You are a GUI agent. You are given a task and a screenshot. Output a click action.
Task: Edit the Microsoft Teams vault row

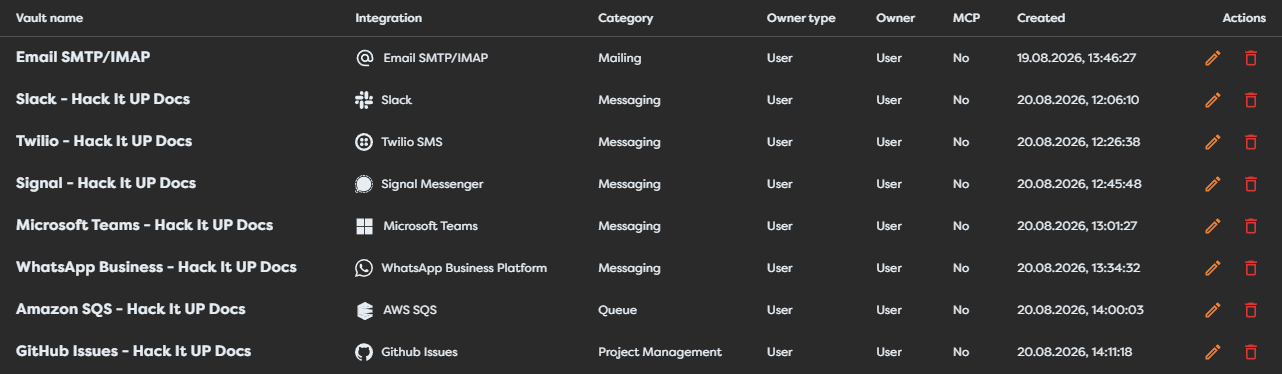[x=1213, y=226]
